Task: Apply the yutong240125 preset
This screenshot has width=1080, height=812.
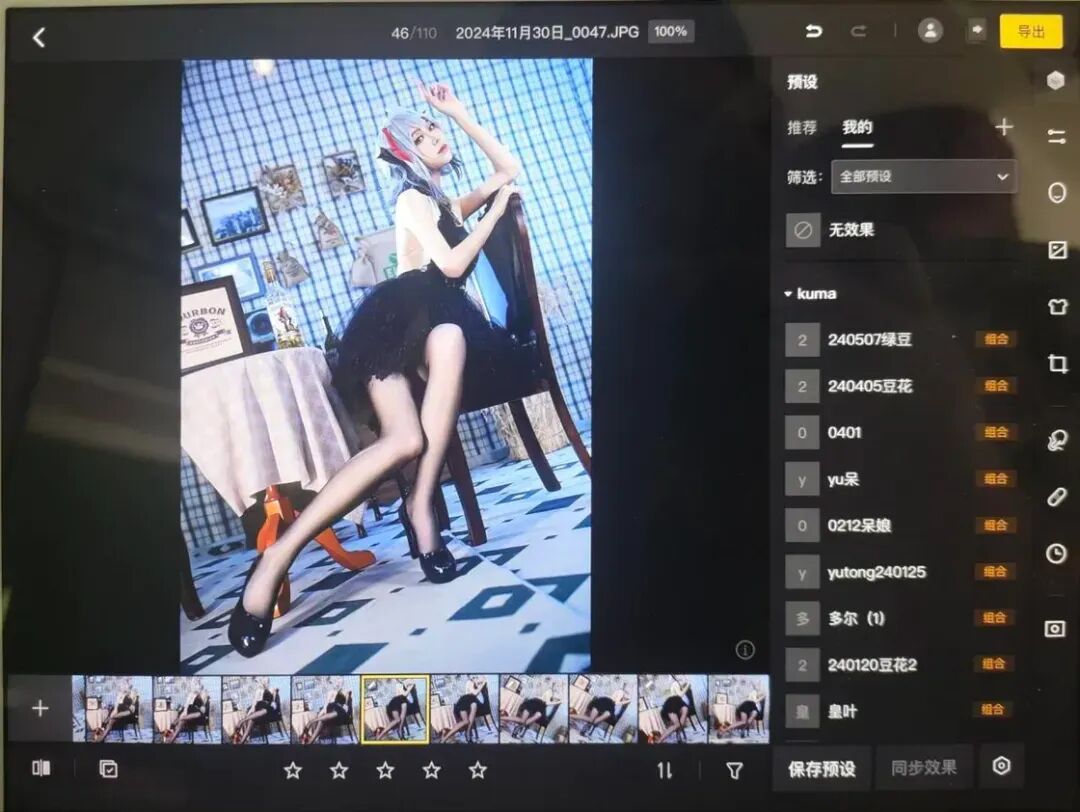Action: click(900, 572)
